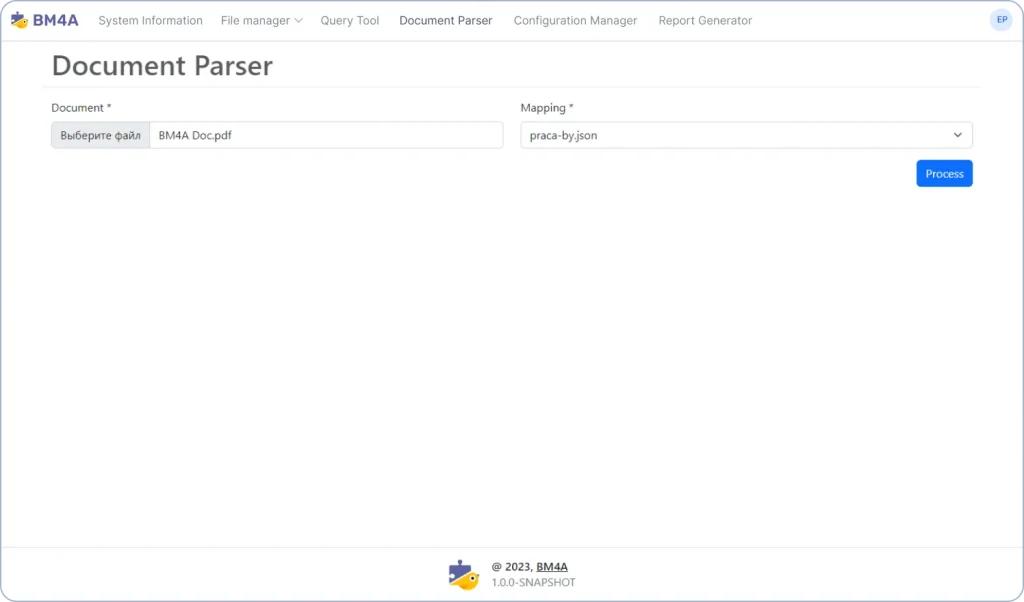Expand the File manager dropdown menu
The image size is (1024, 602).
tap(261, 20)
